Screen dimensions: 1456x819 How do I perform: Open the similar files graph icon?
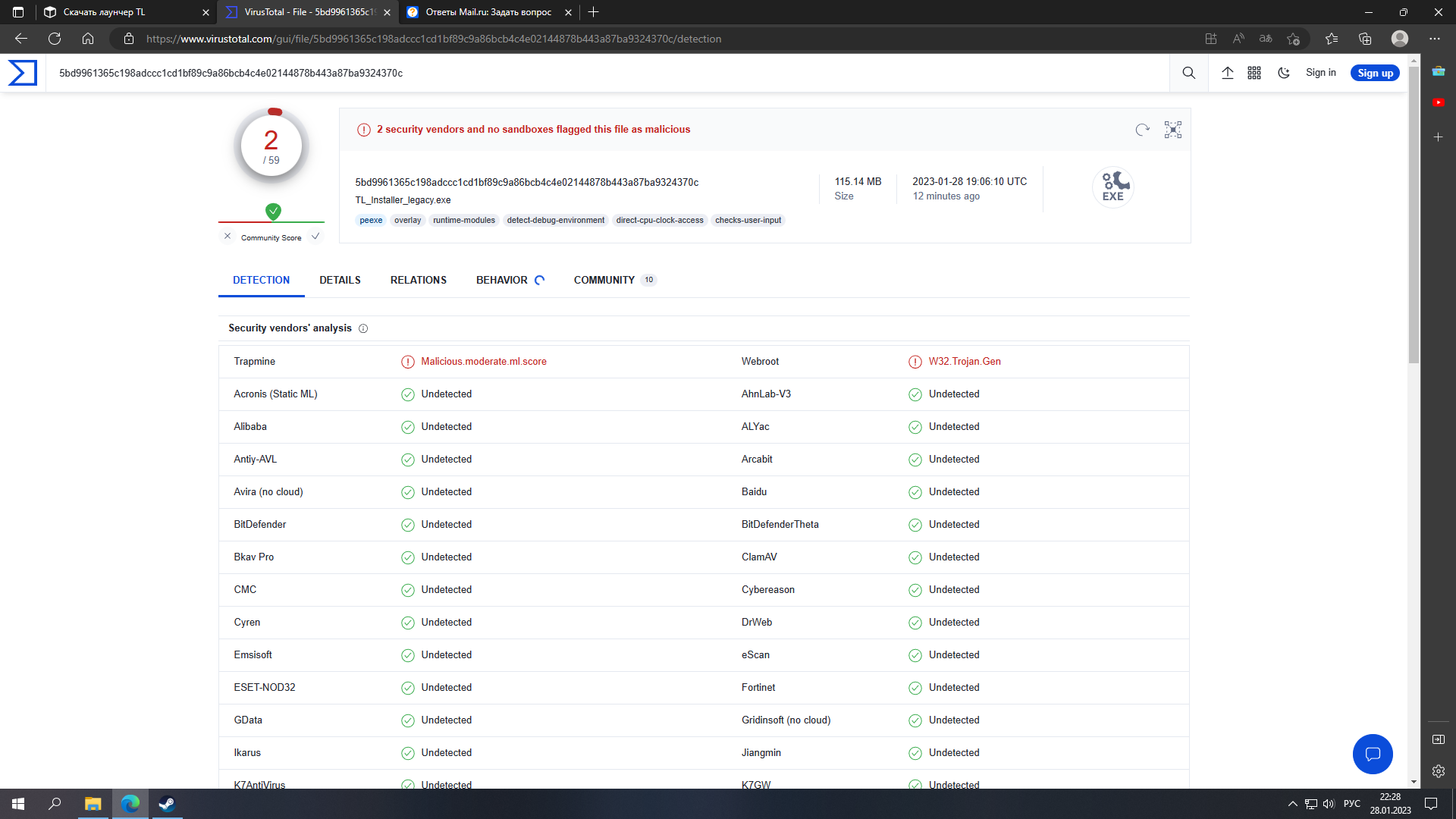pos(1173,130)
